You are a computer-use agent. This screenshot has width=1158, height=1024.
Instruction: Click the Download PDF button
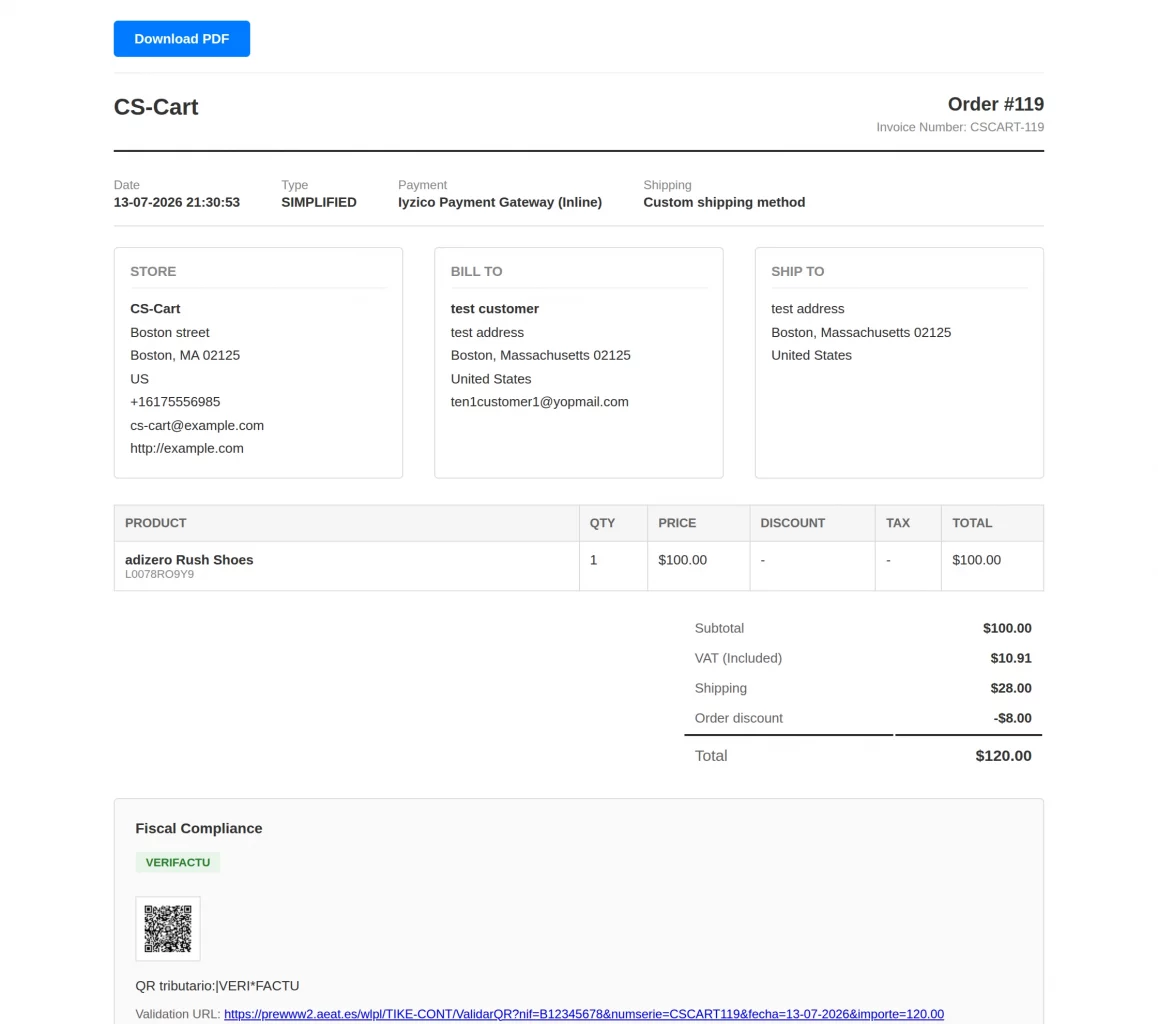tap(182, 38)
